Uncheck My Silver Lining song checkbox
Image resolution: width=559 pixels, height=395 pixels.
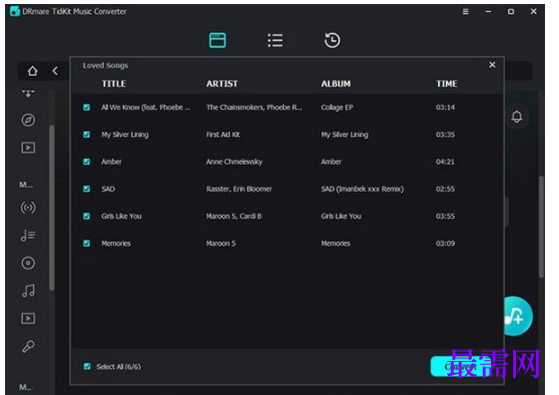[x=87, y=134]
